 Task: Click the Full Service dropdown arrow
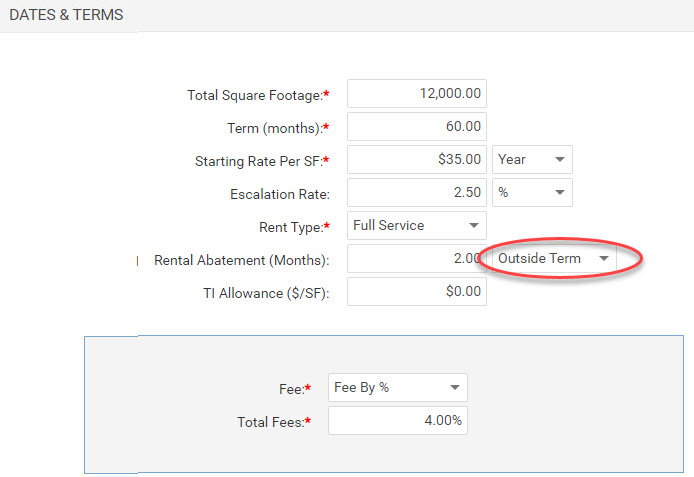coord(474,226)
